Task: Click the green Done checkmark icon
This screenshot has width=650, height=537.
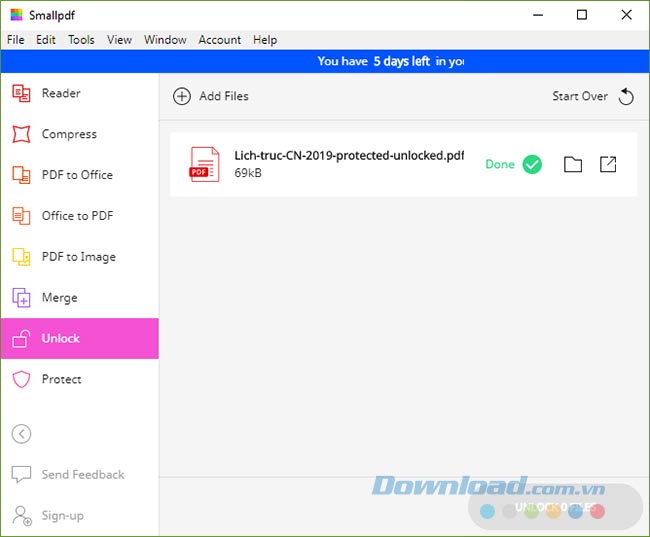Action: [x=532, y=164]
